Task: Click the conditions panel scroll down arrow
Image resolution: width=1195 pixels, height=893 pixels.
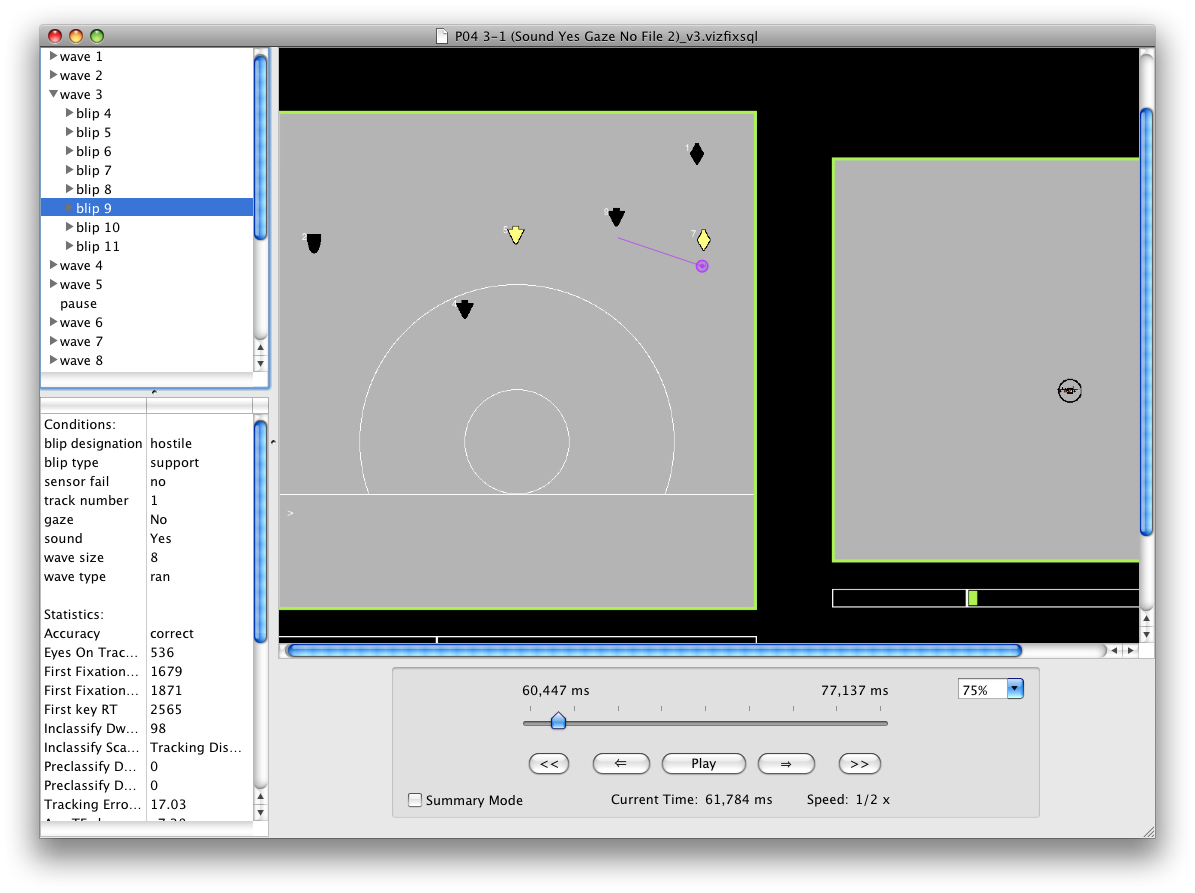Action: [x=260, y=812]
